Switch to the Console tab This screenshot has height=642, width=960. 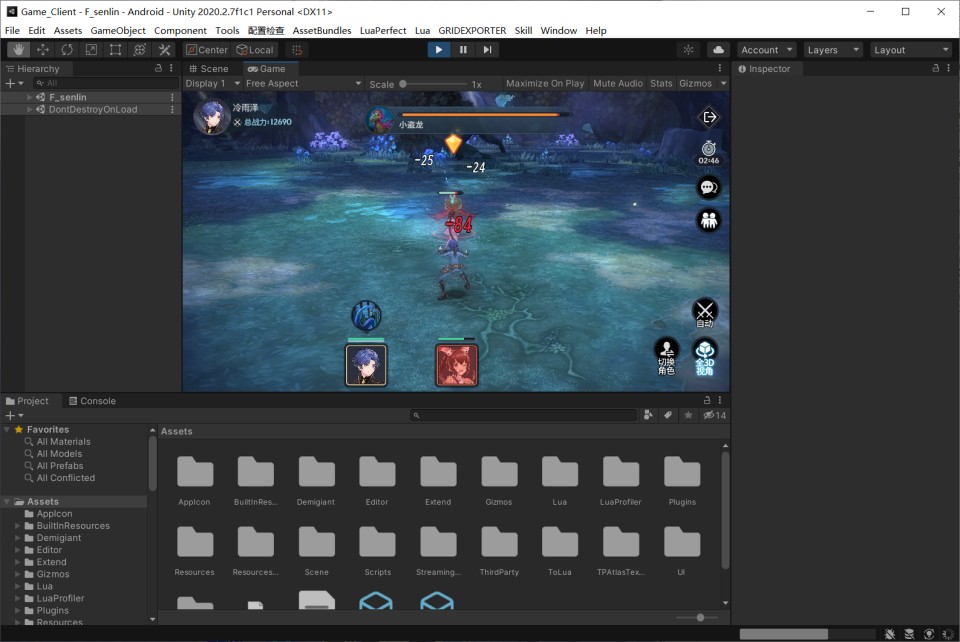pos(91,401)
